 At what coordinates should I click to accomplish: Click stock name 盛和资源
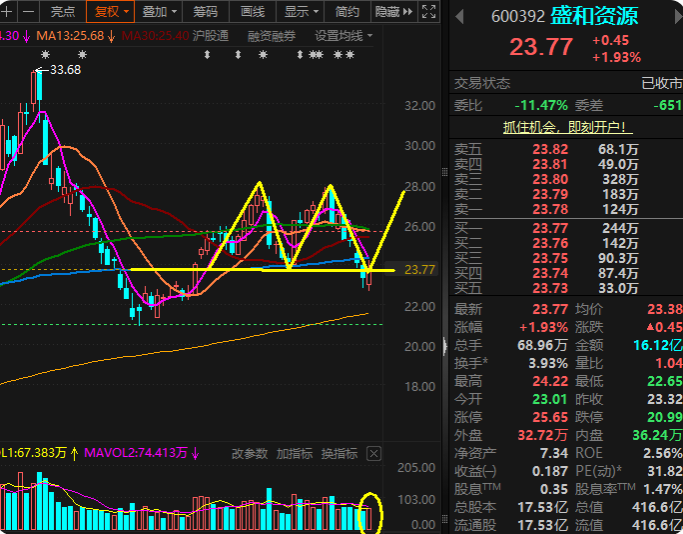[594, 17]
